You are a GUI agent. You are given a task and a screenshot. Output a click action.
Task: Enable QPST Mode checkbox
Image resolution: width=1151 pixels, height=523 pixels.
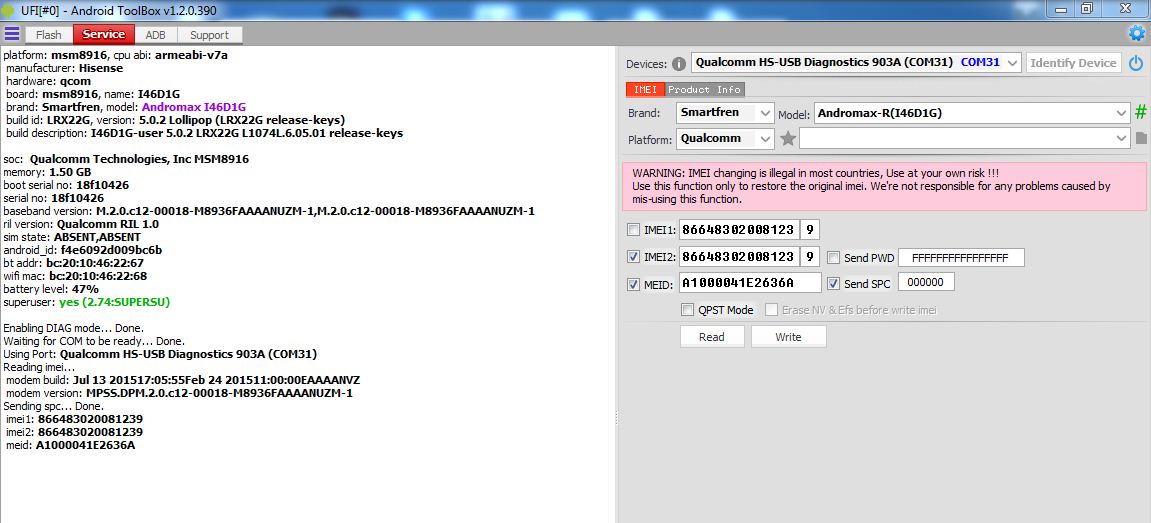687,310
